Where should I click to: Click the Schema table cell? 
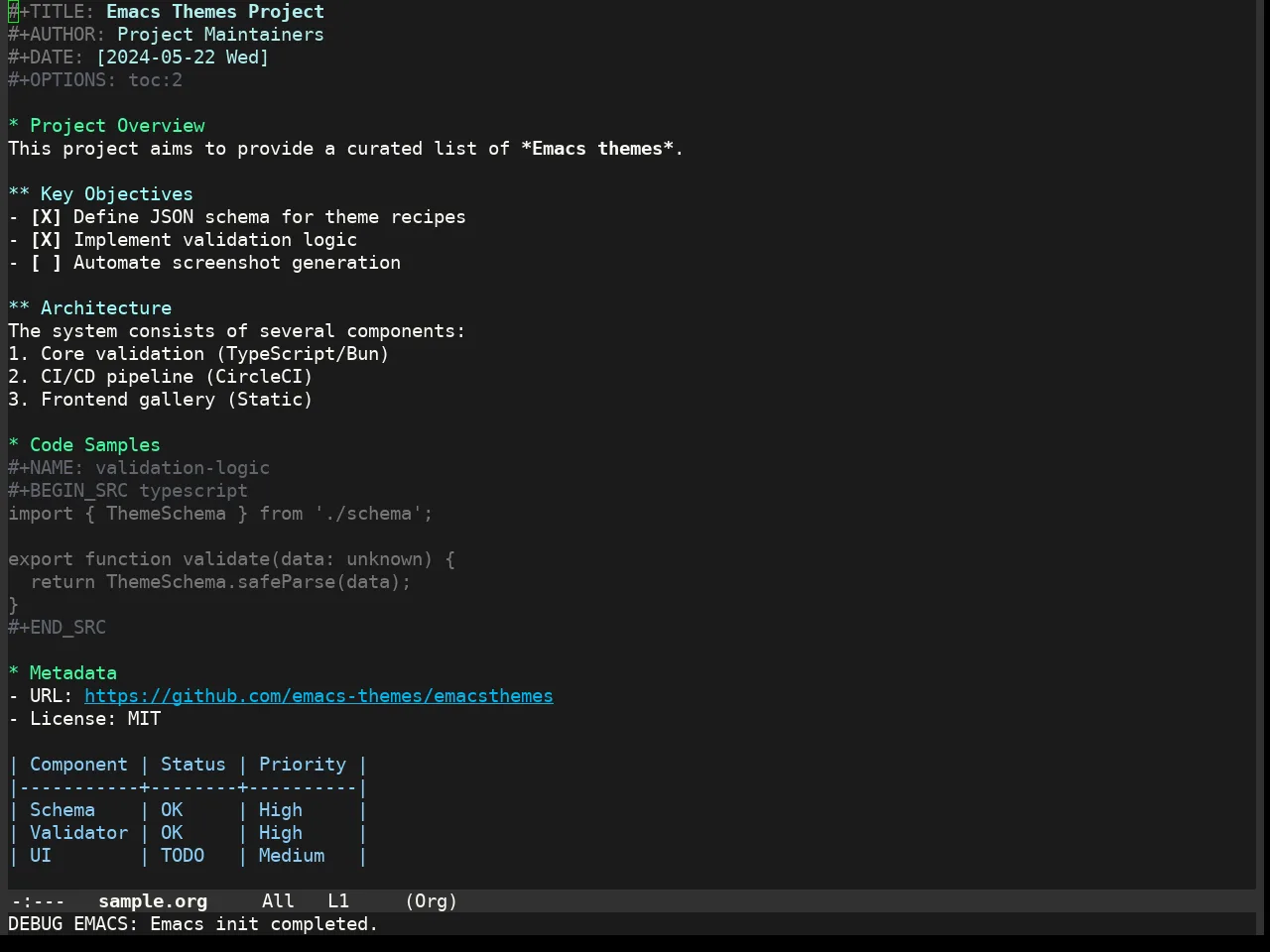tap(63, 810)
